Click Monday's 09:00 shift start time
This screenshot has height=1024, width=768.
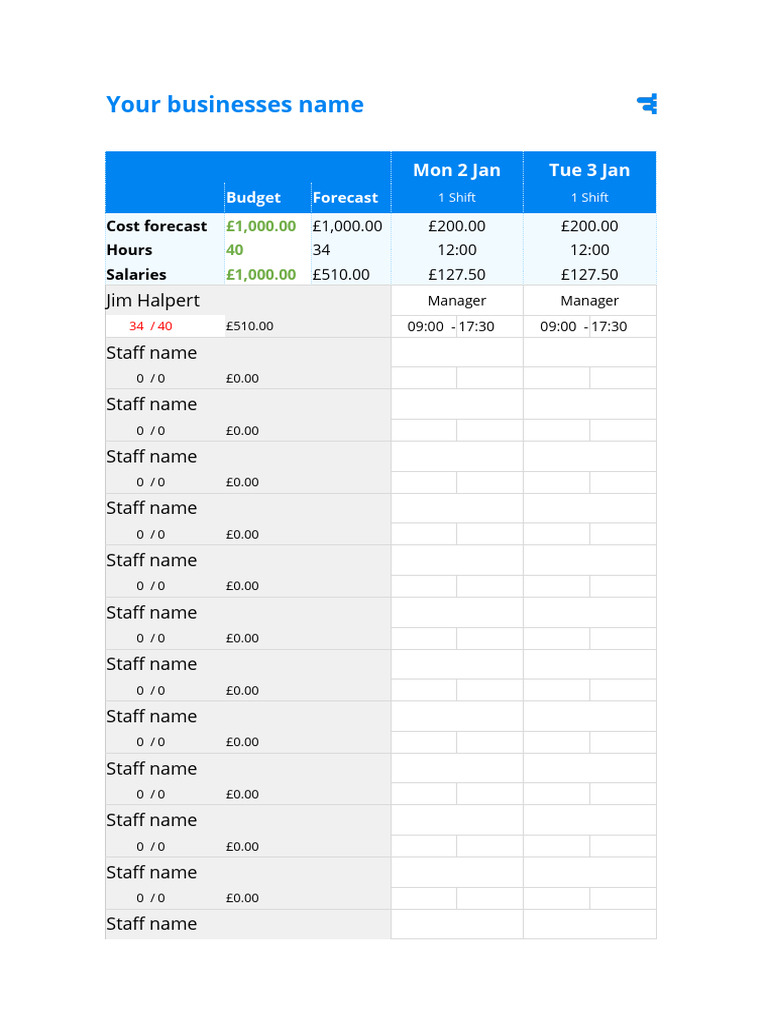click(x=425, y=326)
